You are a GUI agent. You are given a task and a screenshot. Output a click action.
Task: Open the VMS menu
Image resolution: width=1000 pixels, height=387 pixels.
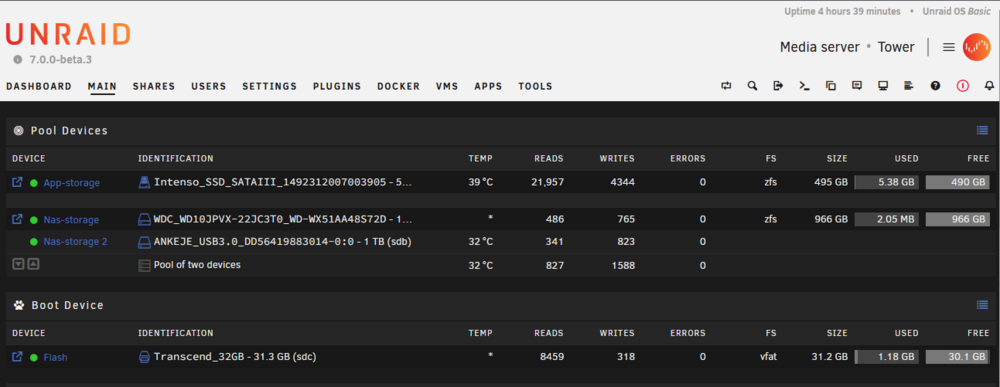[447, 86]
